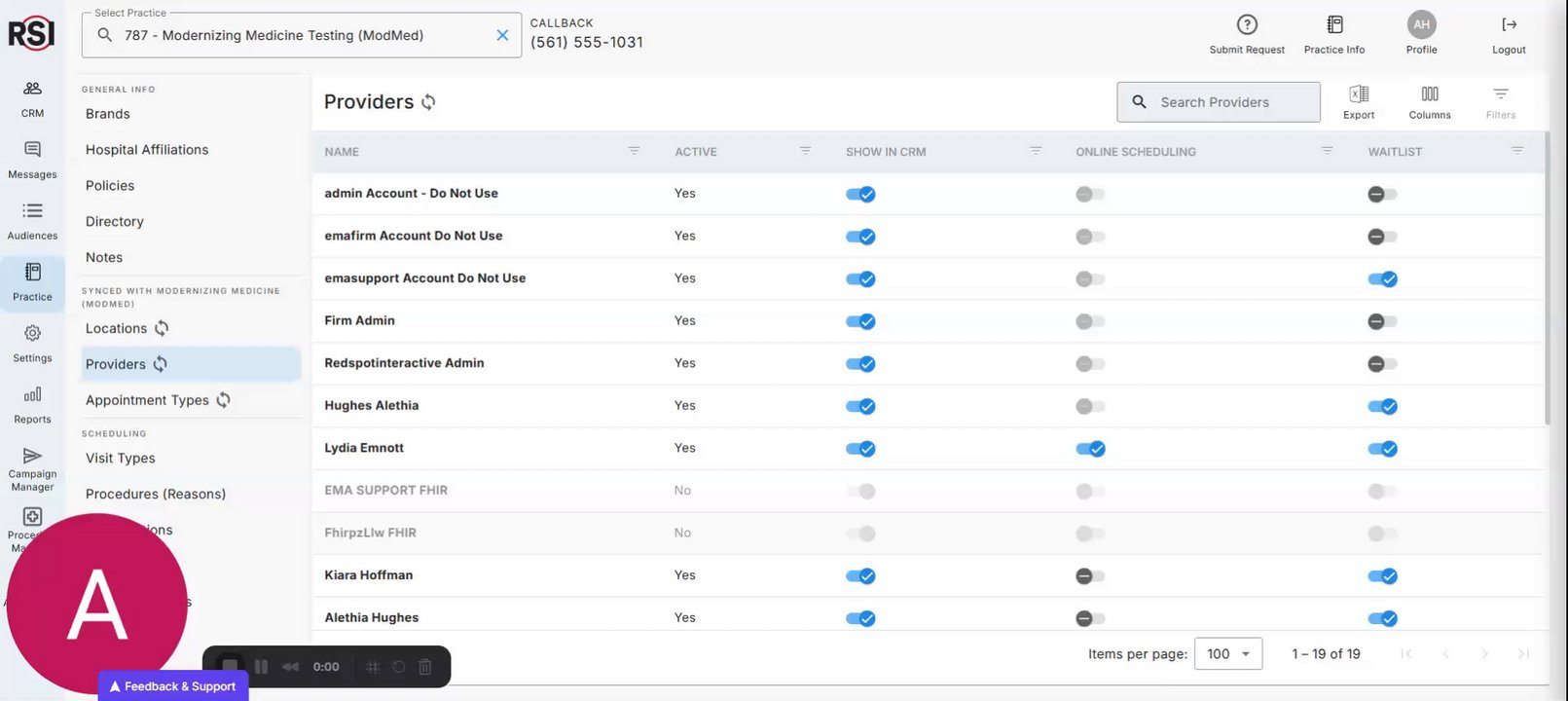Enable waitlist for Redspotinteractive Admin
Screen dimensions: 1568x701
(1382, 364)
